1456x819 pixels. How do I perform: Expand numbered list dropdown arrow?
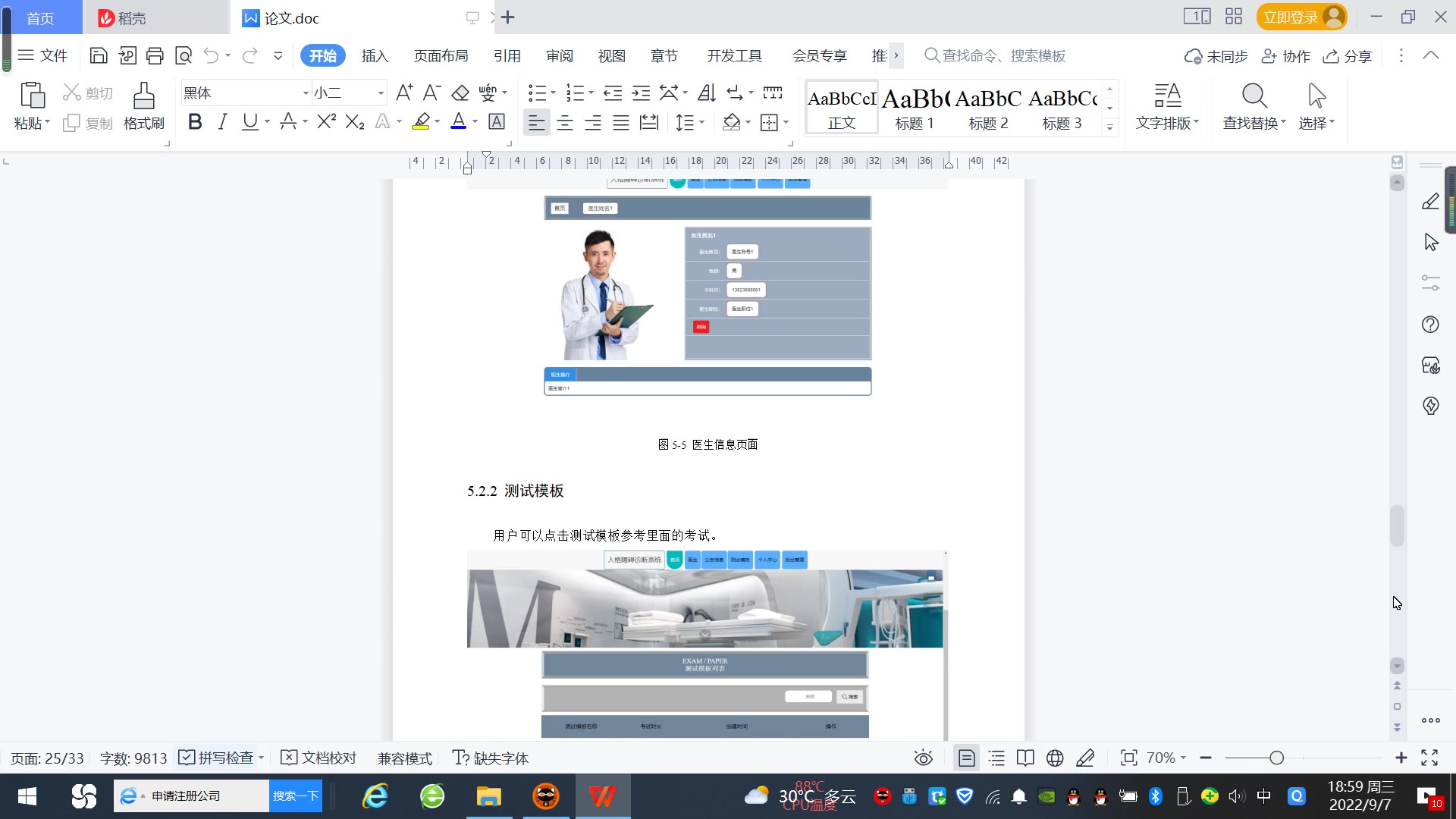tap(591, 93)
